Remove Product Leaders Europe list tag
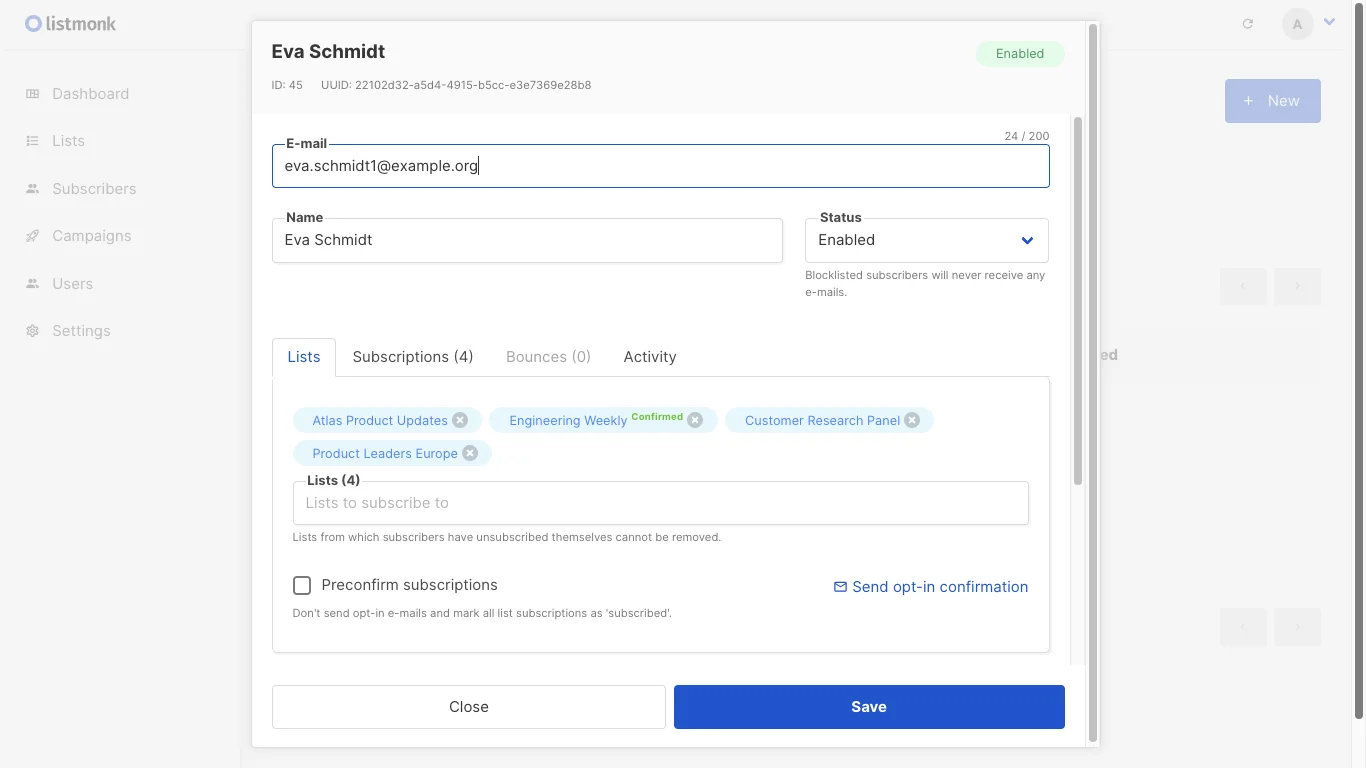Screen dimensions: 1366x768 point(470,453)
